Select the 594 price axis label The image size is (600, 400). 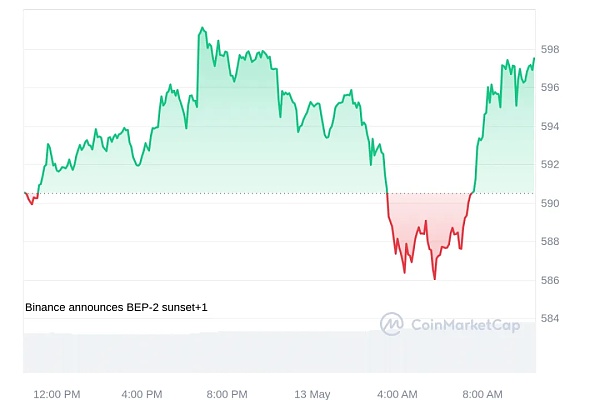551,126
